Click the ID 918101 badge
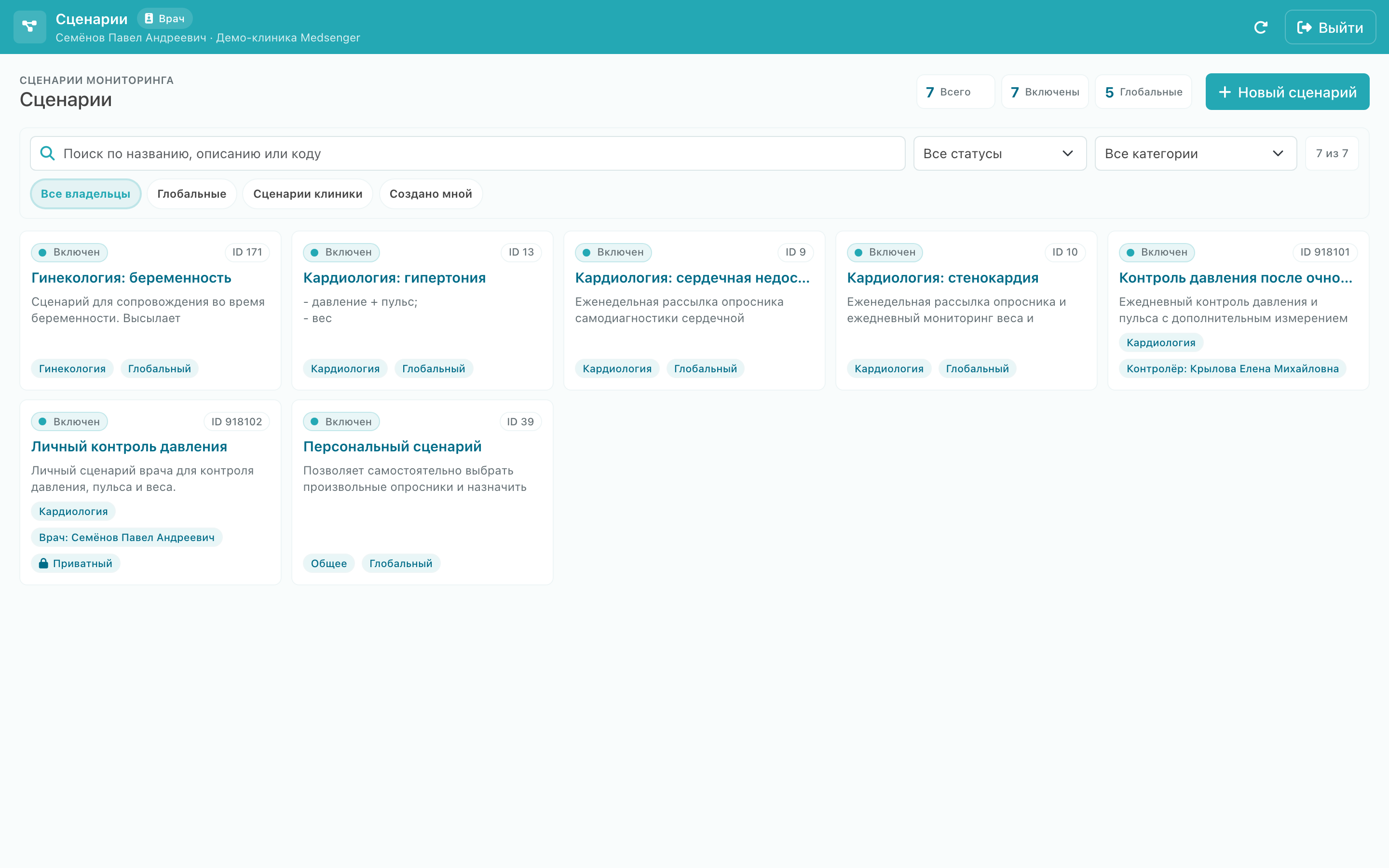The width and height of the screenshot is (1389, 868). 1325,252
